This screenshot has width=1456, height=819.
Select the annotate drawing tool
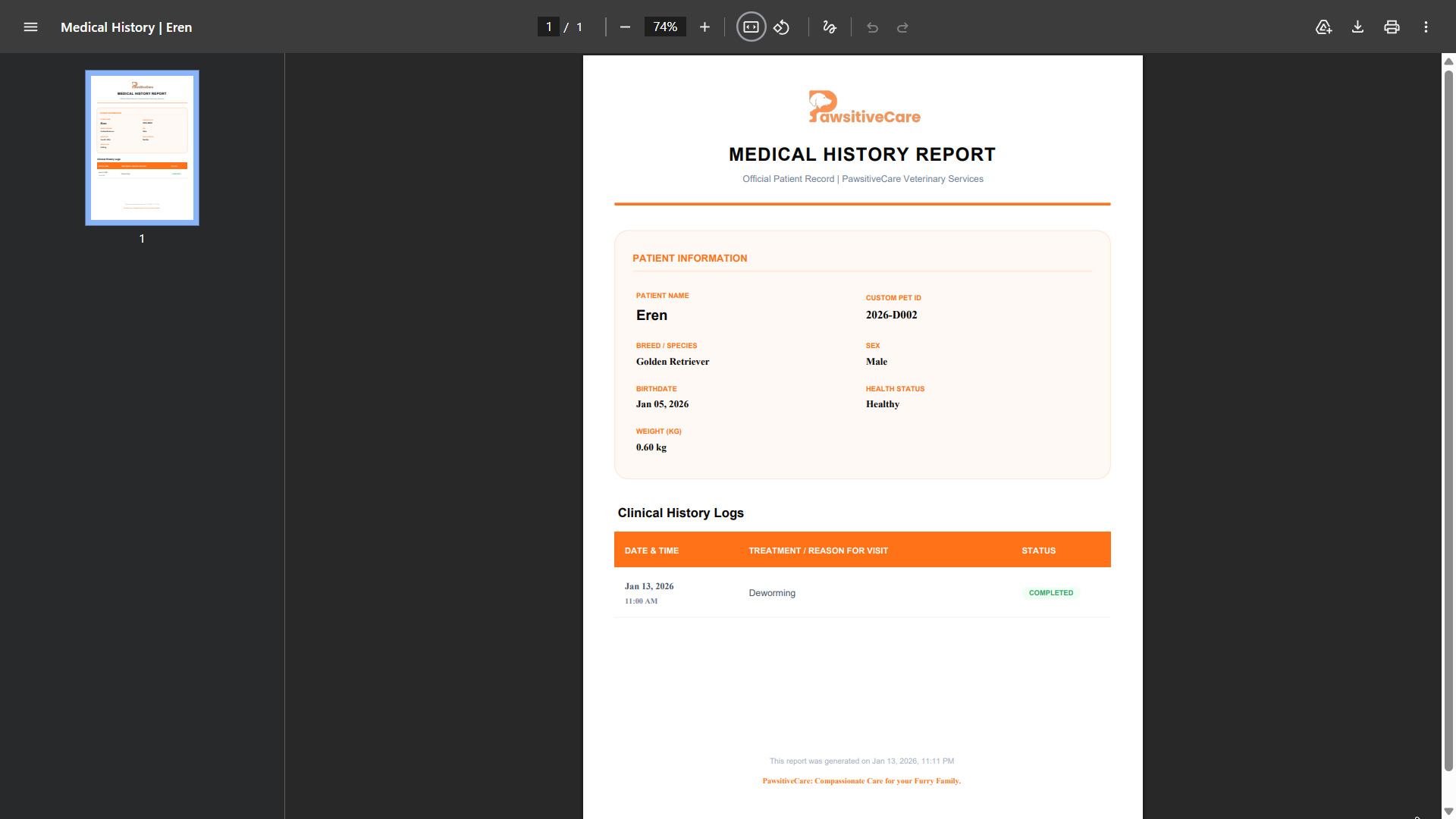pos(829,27)
